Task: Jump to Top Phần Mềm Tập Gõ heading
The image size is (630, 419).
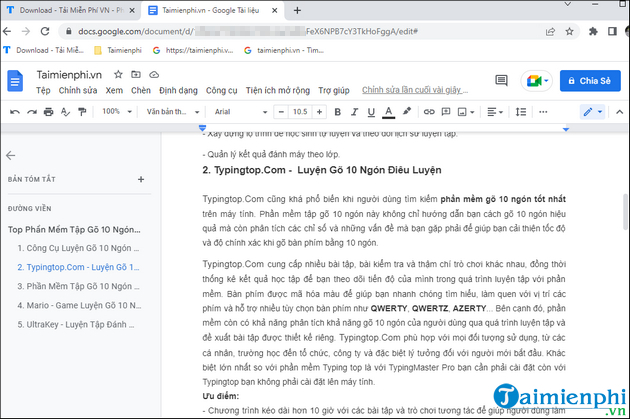Action: click(74, 229)
